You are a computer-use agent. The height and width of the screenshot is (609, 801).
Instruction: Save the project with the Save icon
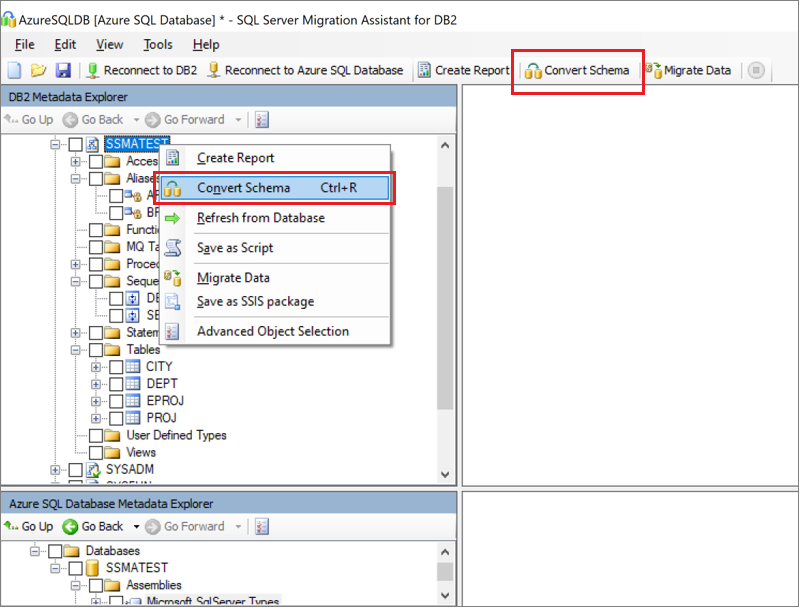tap(62, 70)
